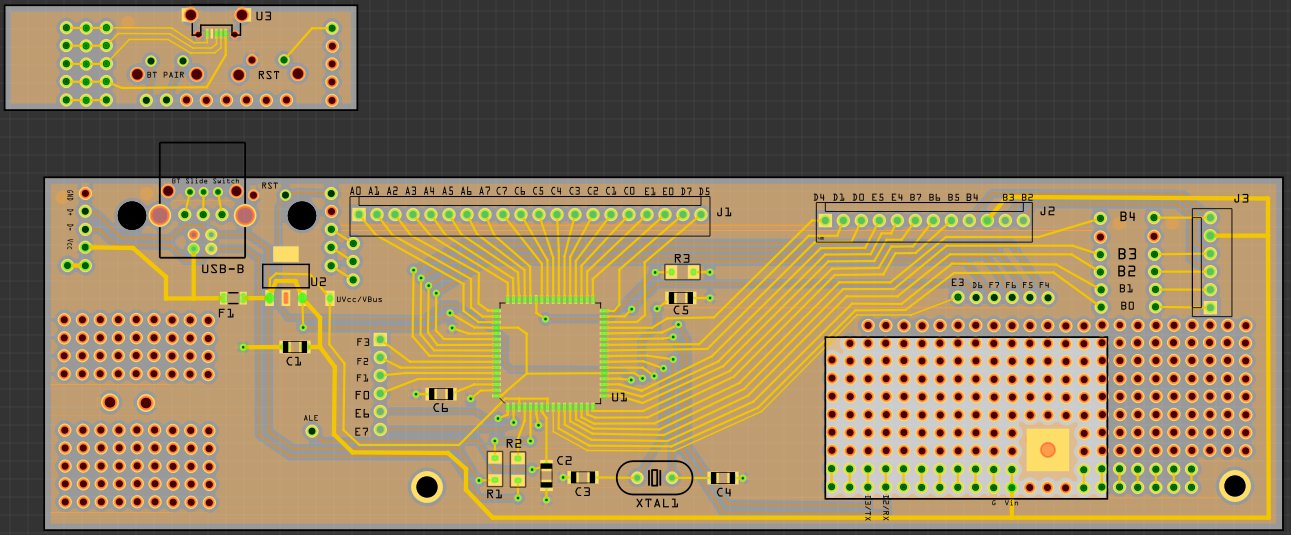
Task: Select capacitor C1 on the board
Action: (294, 347)
